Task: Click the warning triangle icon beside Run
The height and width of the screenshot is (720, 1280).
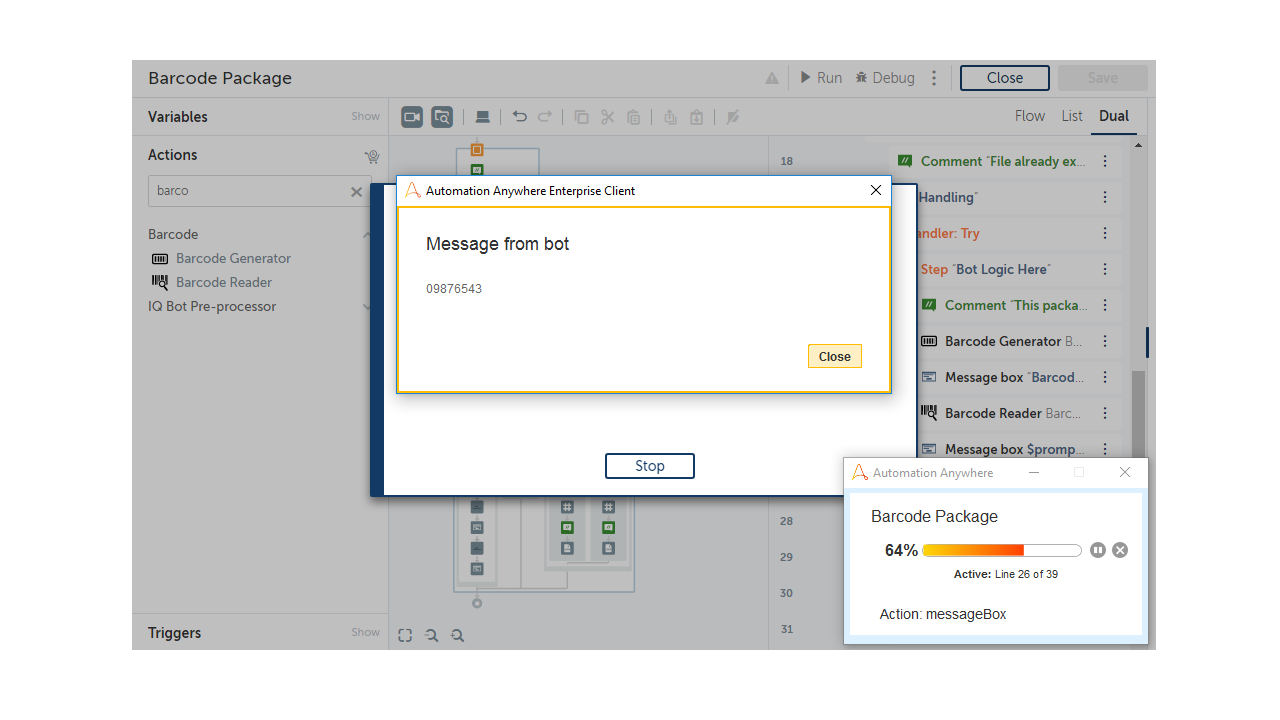Action: (x=772, y=78)
